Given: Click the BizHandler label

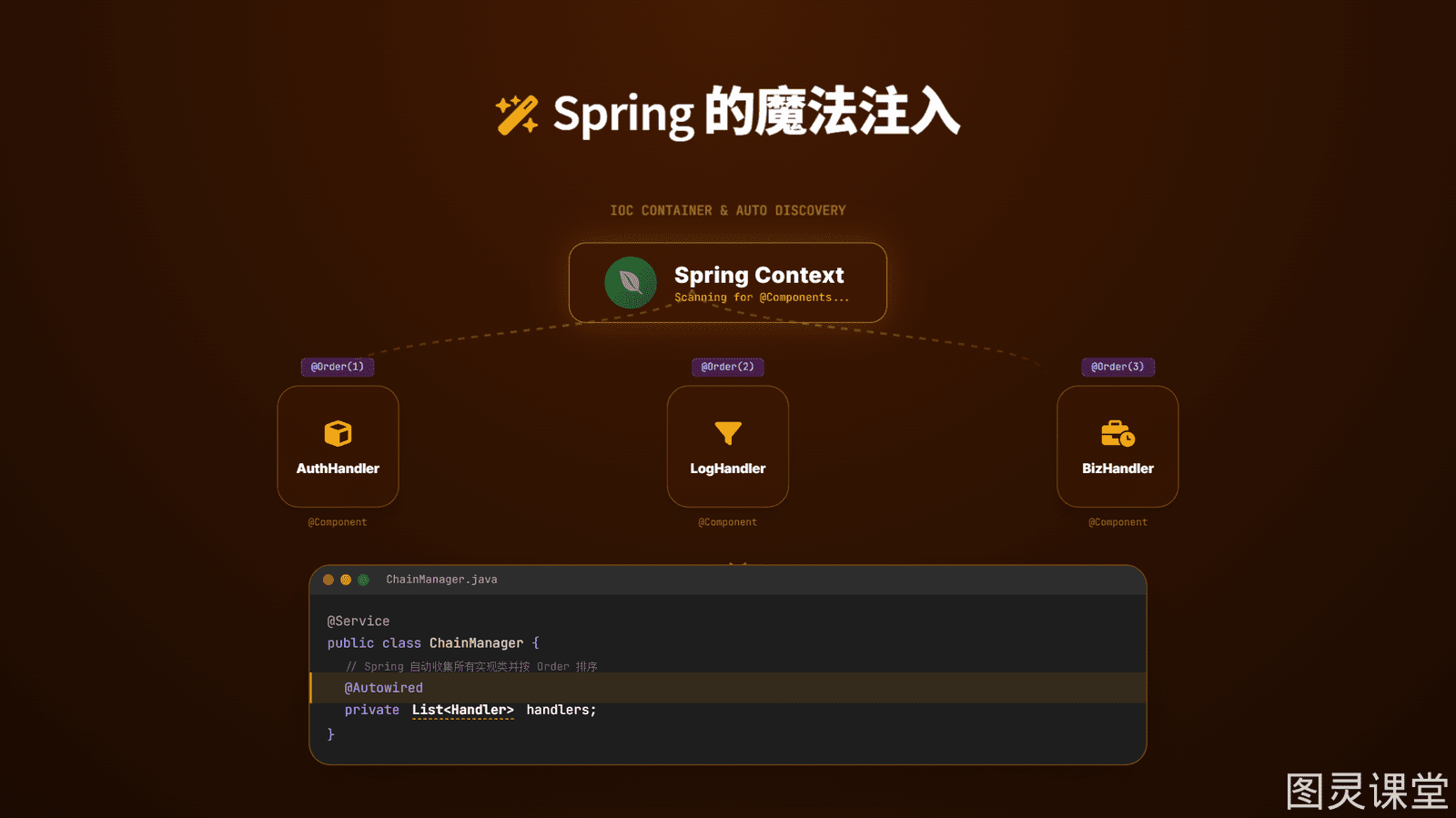Looking at the screenshot, I should click(x=1117, y=469).
